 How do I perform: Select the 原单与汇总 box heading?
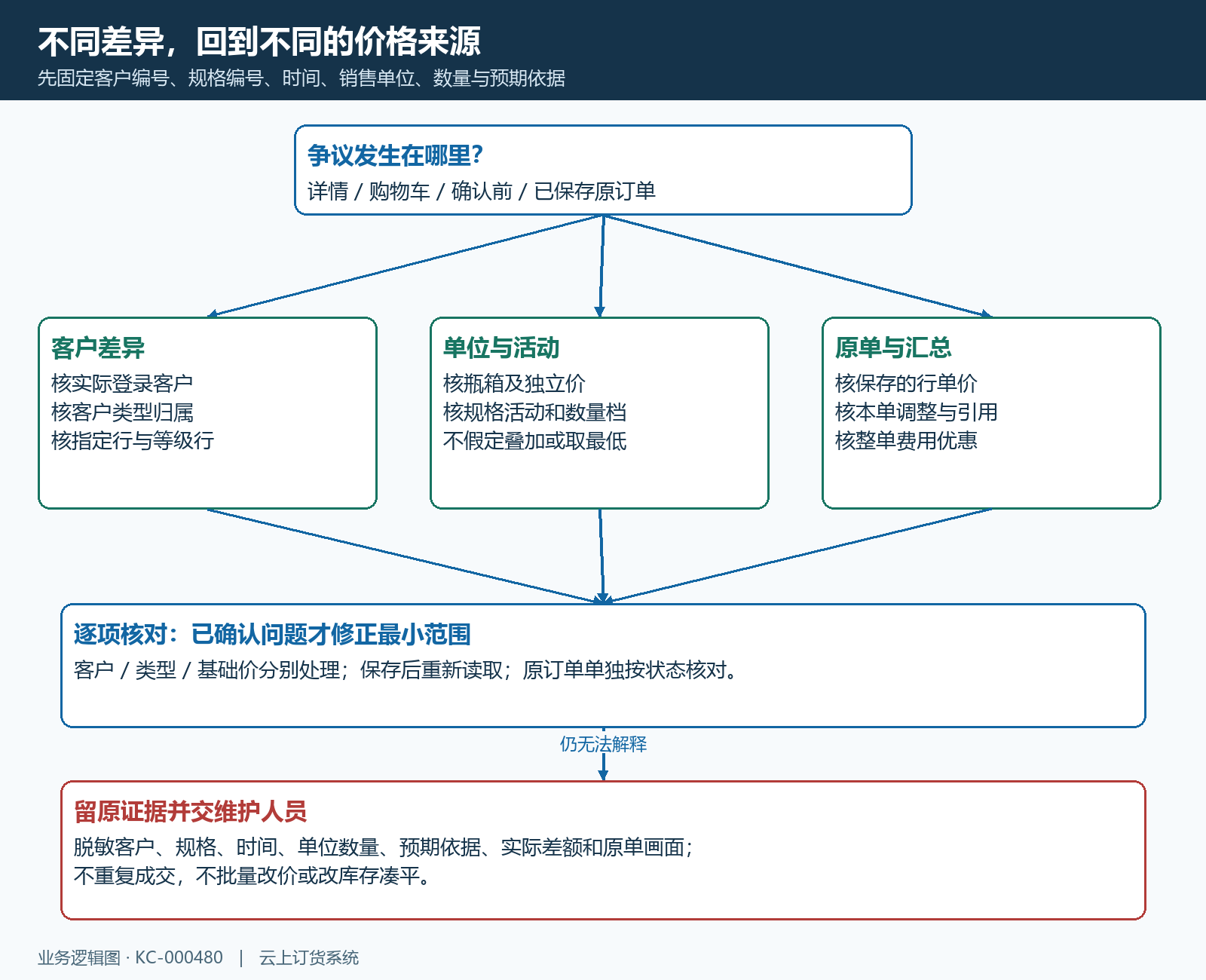point(893,348)
